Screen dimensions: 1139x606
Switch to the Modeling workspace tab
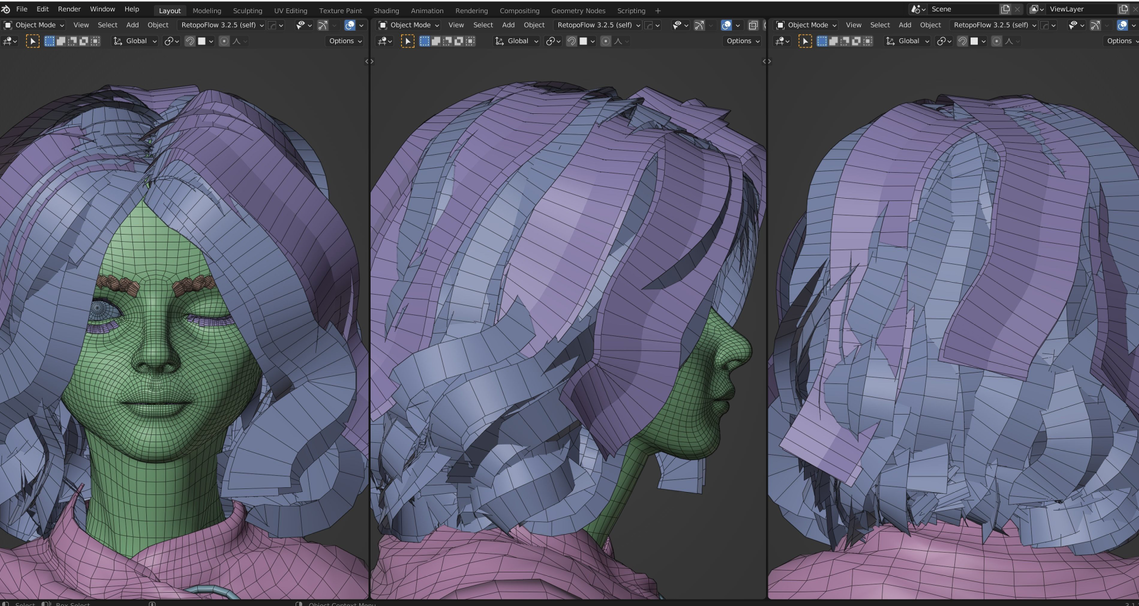pos(206,11)
